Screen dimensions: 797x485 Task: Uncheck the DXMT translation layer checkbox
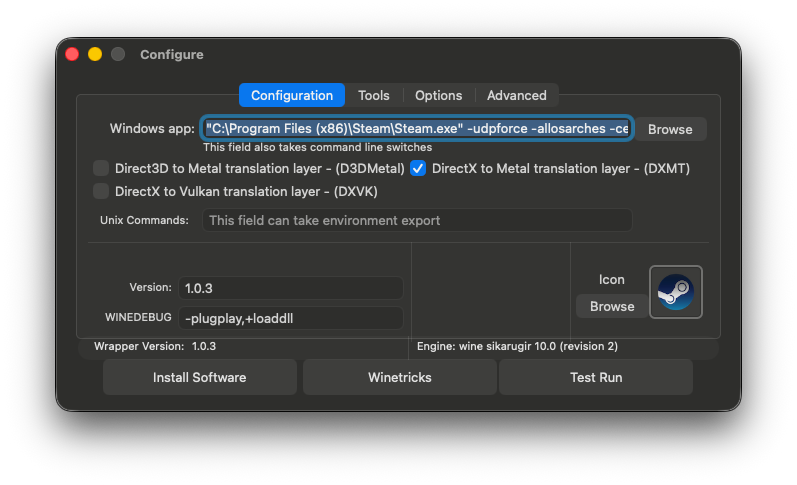point(418,168)
